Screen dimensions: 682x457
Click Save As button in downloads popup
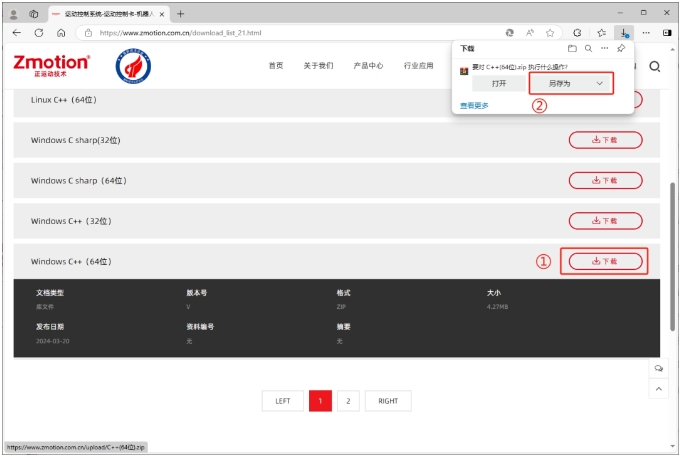click(x=559, y=83)
